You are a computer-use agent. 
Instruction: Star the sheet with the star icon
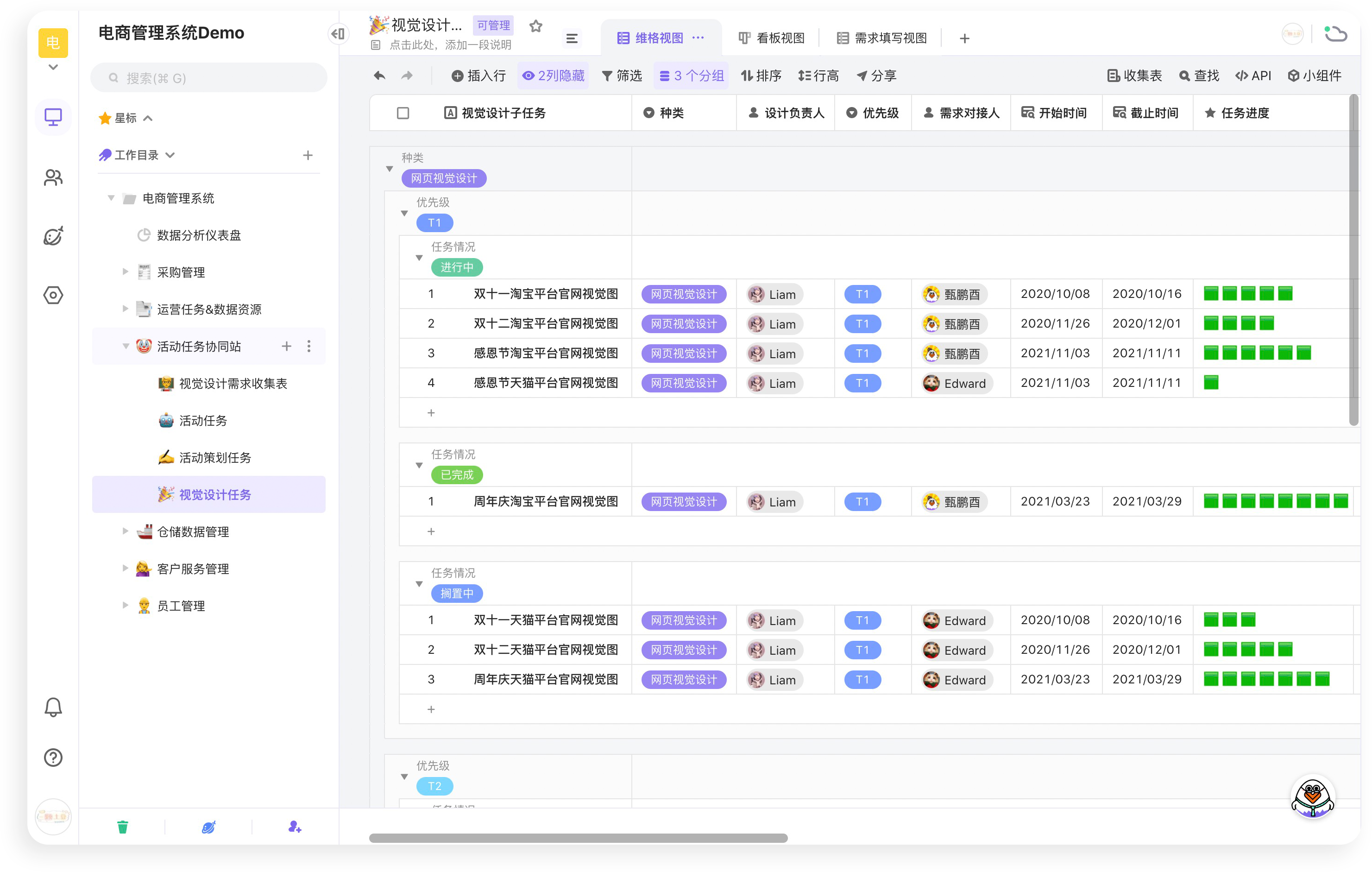point(535,26)
